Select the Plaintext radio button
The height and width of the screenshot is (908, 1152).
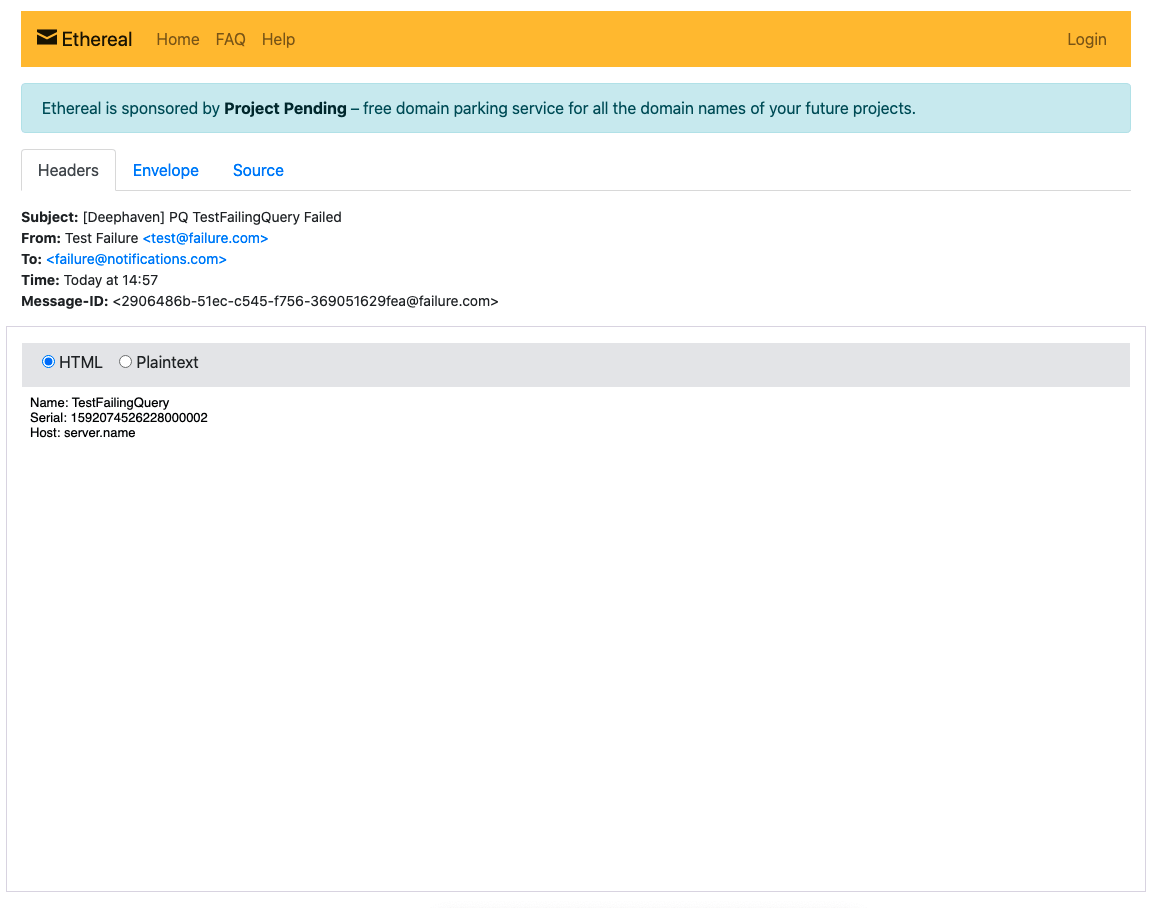coord(125,362)
